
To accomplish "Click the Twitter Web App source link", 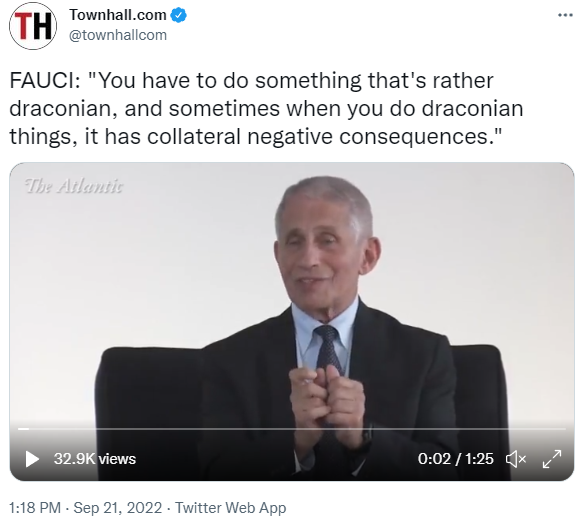I will pyautogui.click(x=231, y=508).
